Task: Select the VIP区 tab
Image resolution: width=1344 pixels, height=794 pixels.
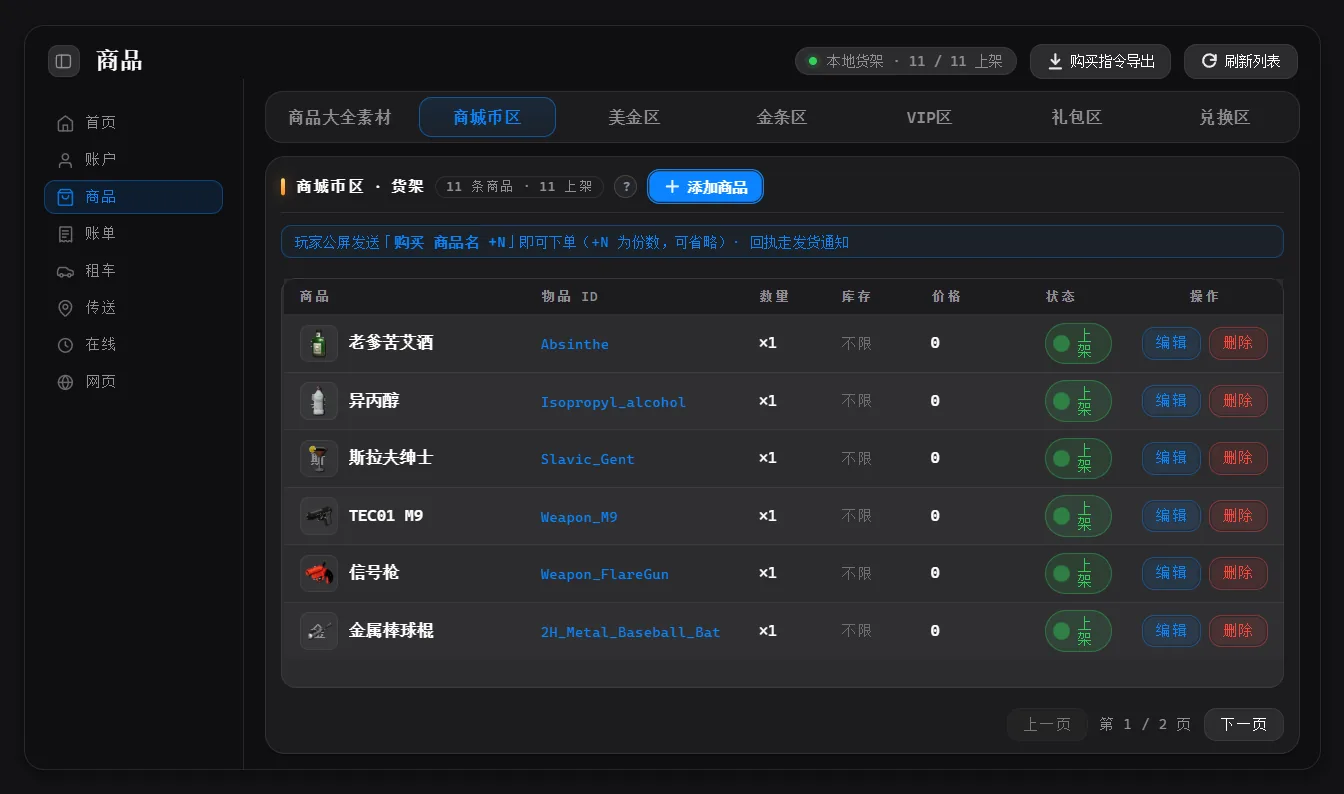Action: [929, 117]
